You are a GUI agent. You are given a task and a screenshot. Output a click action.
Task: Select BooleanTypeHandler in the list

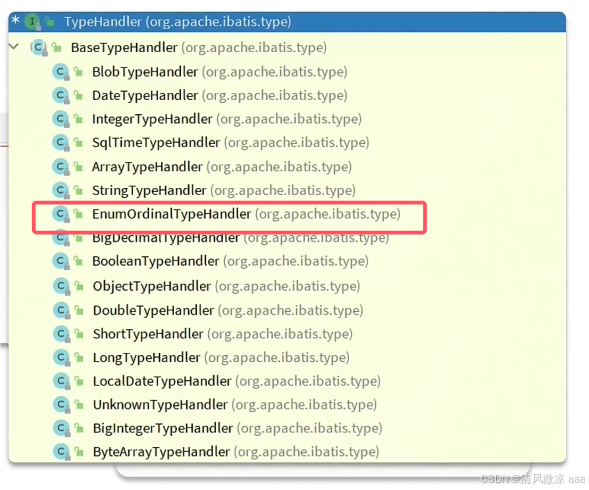coord(231,261)
